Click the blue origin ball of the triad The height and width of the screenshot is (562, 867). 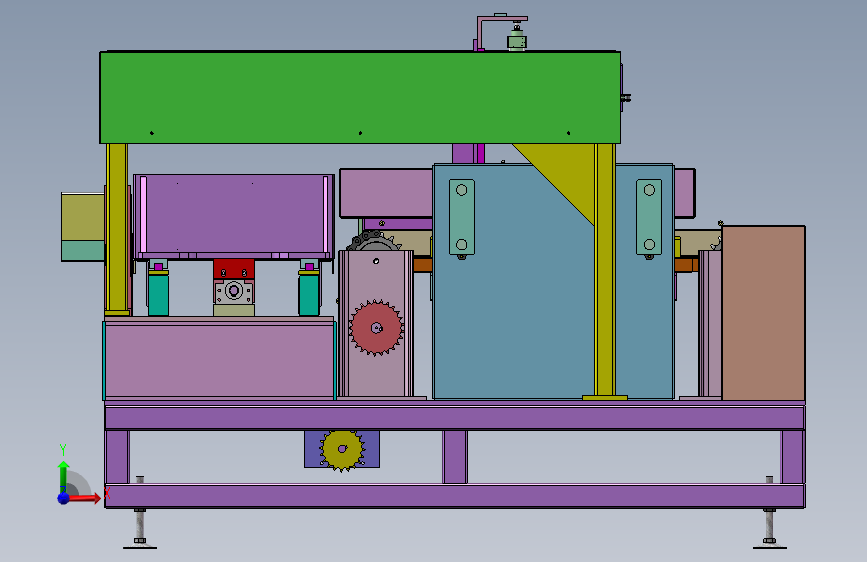[x=64, y=498]
